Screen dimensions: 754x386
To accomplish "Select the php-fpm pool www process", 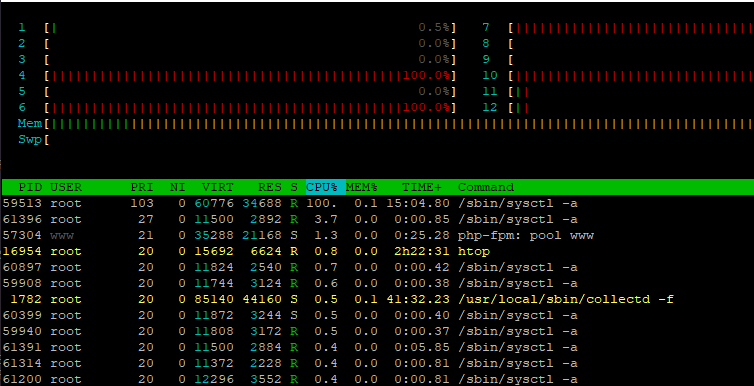I will pyautogui.click(x=377, y=236).
